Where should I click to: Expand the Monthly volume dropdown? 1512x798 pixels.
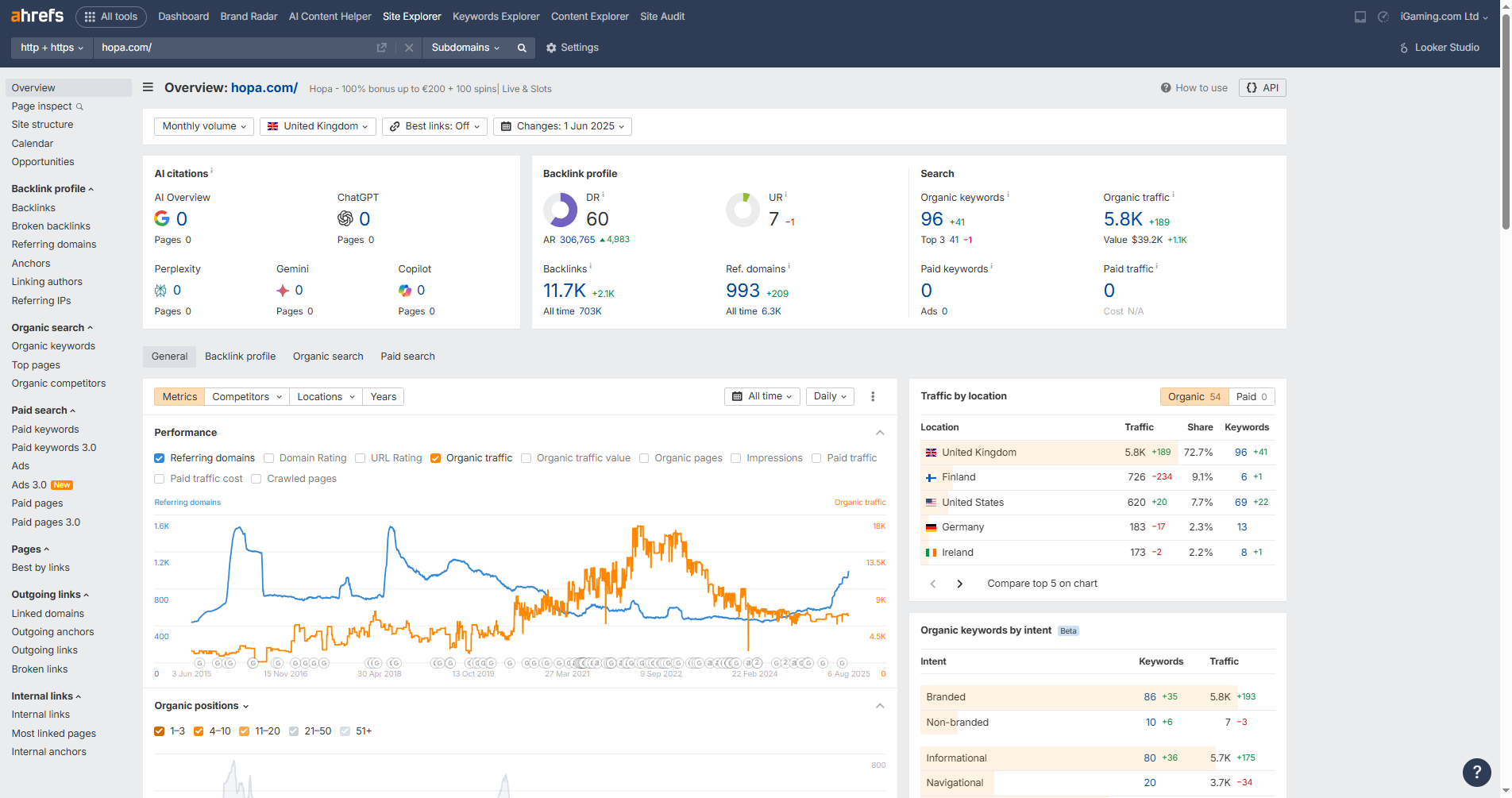tap(205, 126)
